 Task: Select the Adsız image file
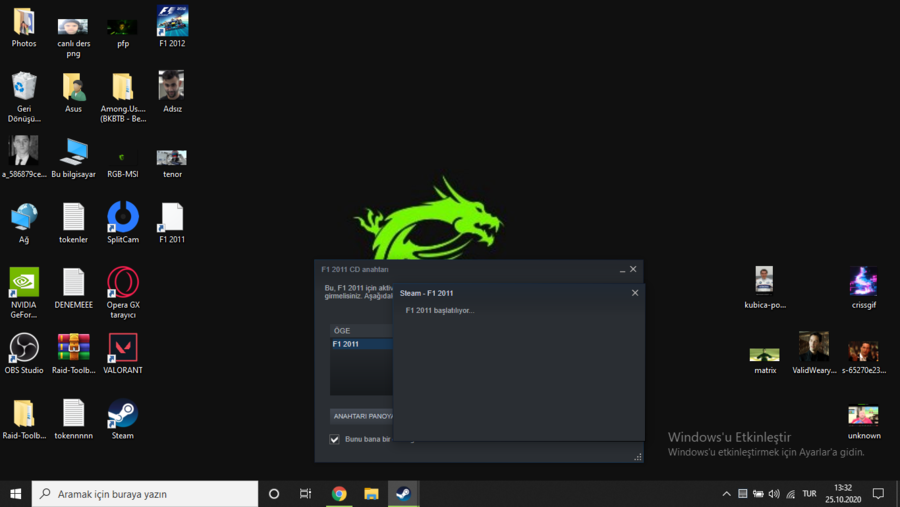point(172,92)
